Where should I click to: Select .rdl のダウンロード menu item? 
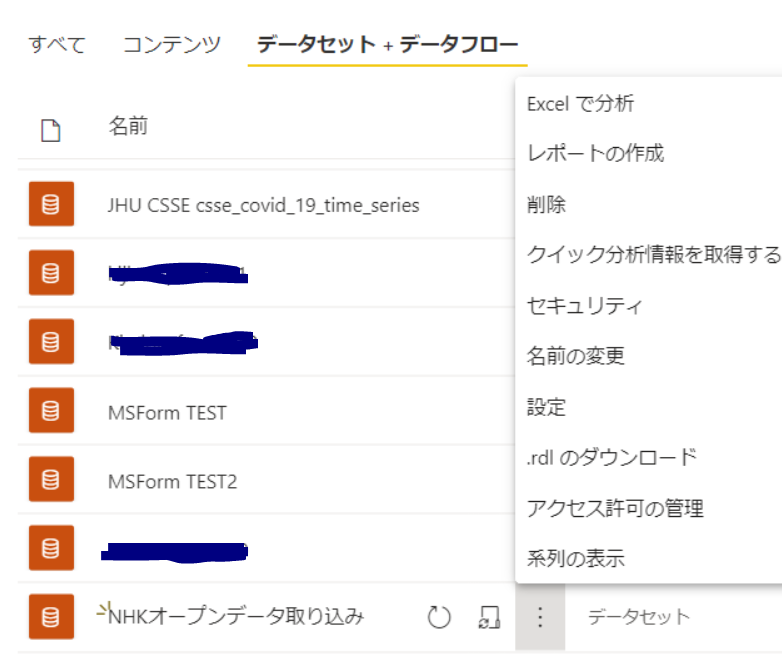[612, 457]
